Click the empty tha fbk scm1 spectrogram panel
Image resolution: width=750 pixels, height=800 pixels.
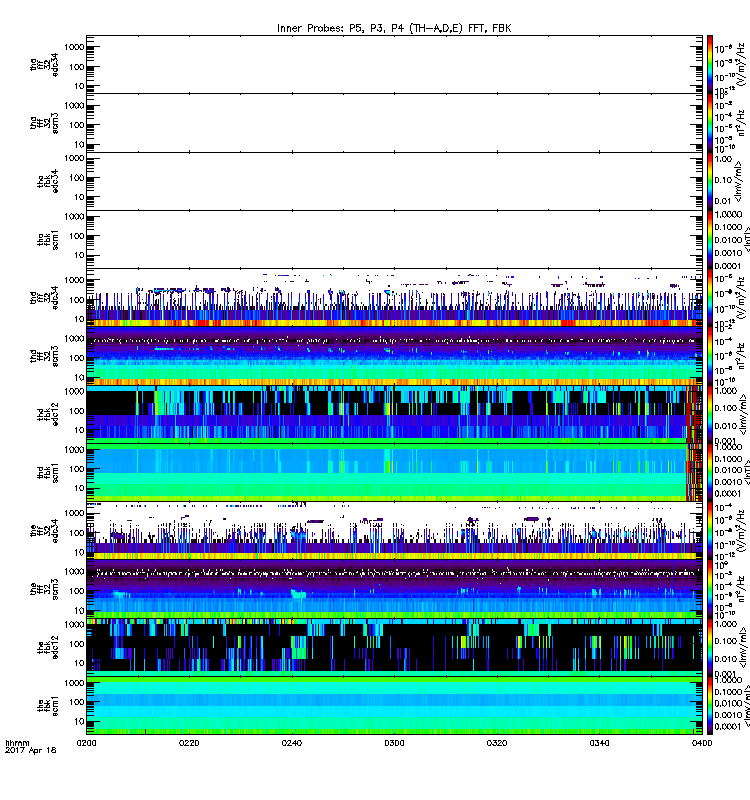tap(394, 239)
